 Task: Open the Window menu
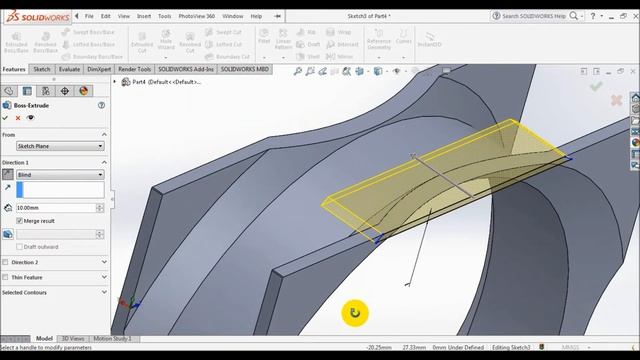click(233, 16)
